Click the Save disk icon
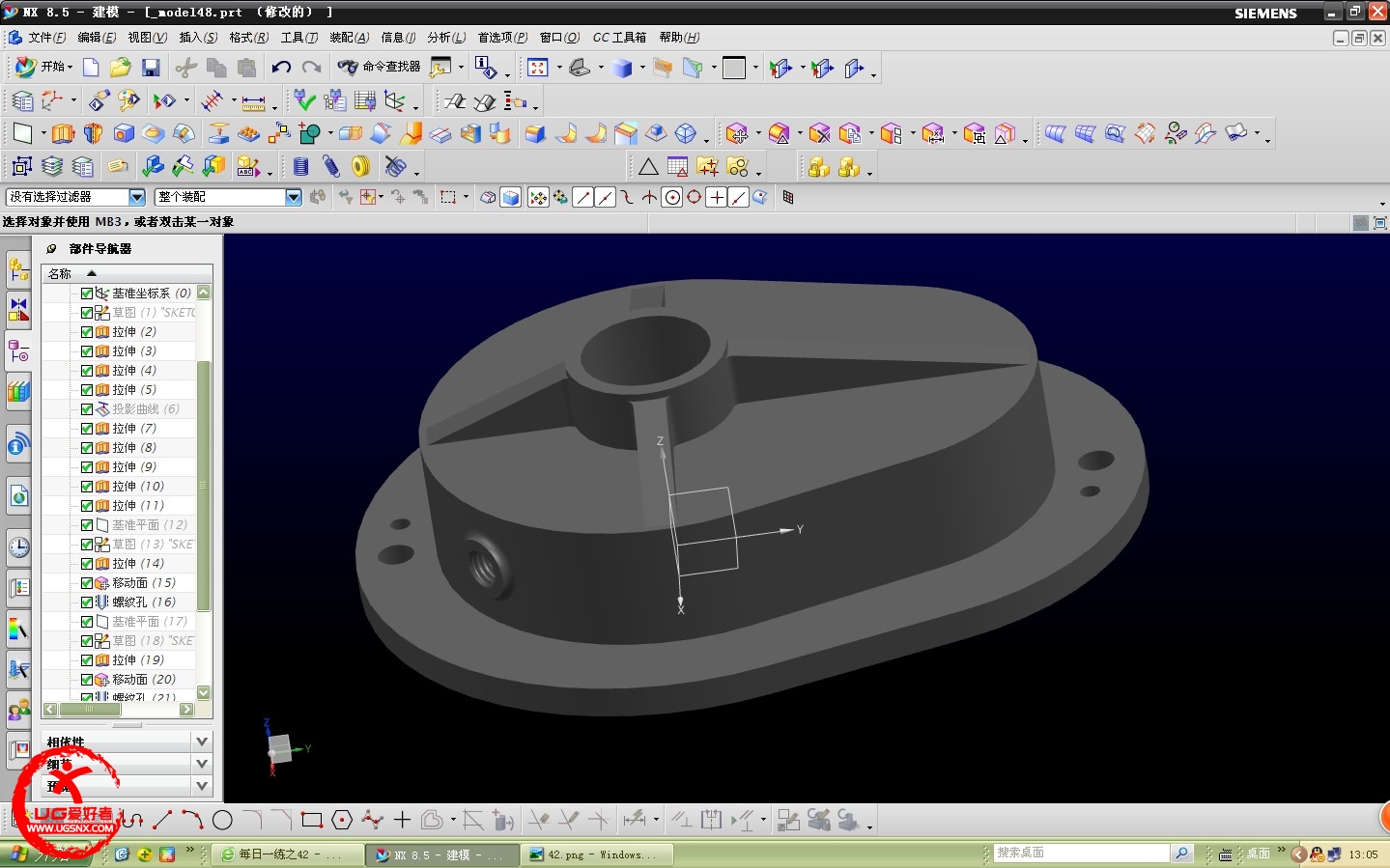1390x868 pixels. tap(150, 67)
